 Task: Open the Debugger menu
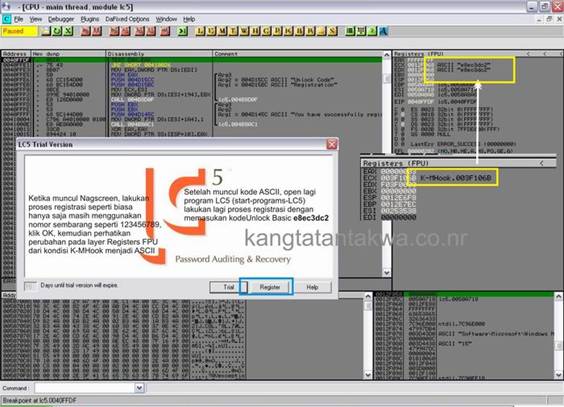coord(61,19)
